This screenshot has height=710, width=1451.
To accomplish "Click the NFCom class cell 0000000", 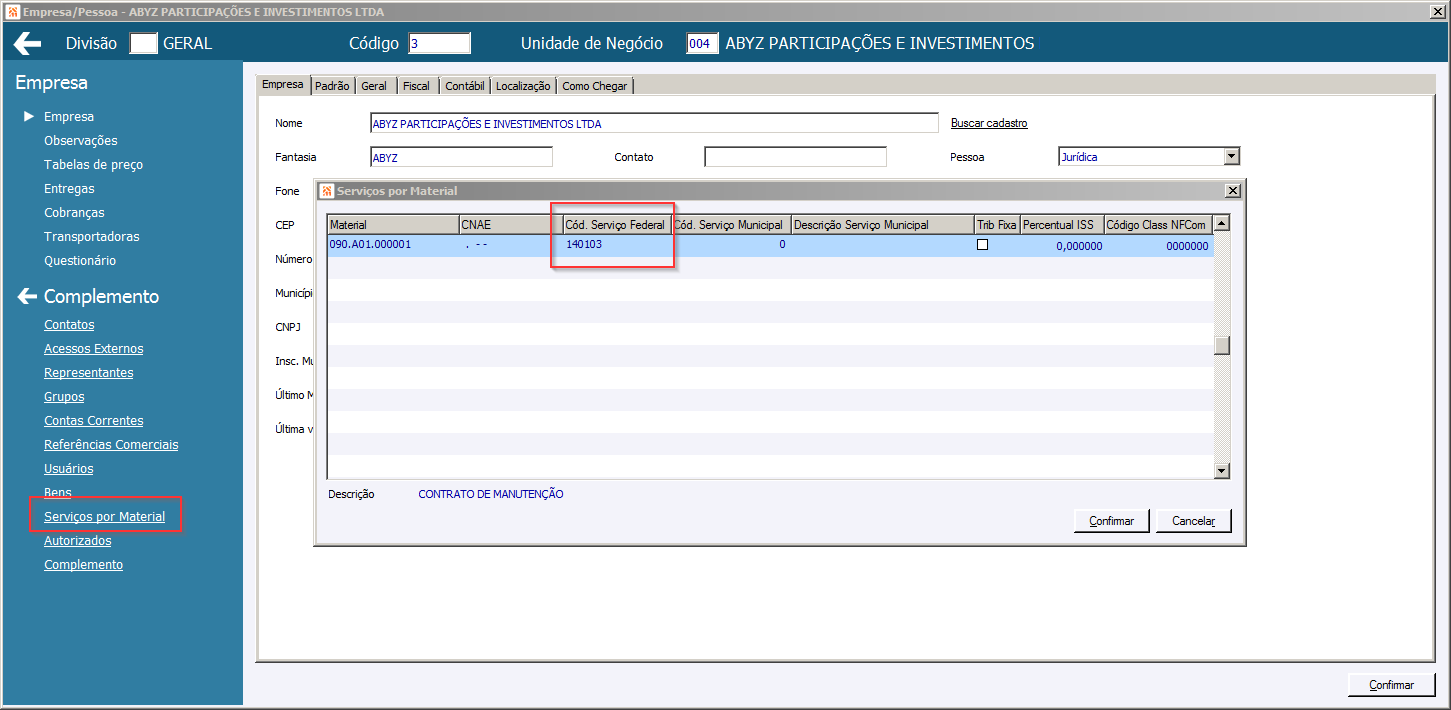I will (x=1158, y=245).
